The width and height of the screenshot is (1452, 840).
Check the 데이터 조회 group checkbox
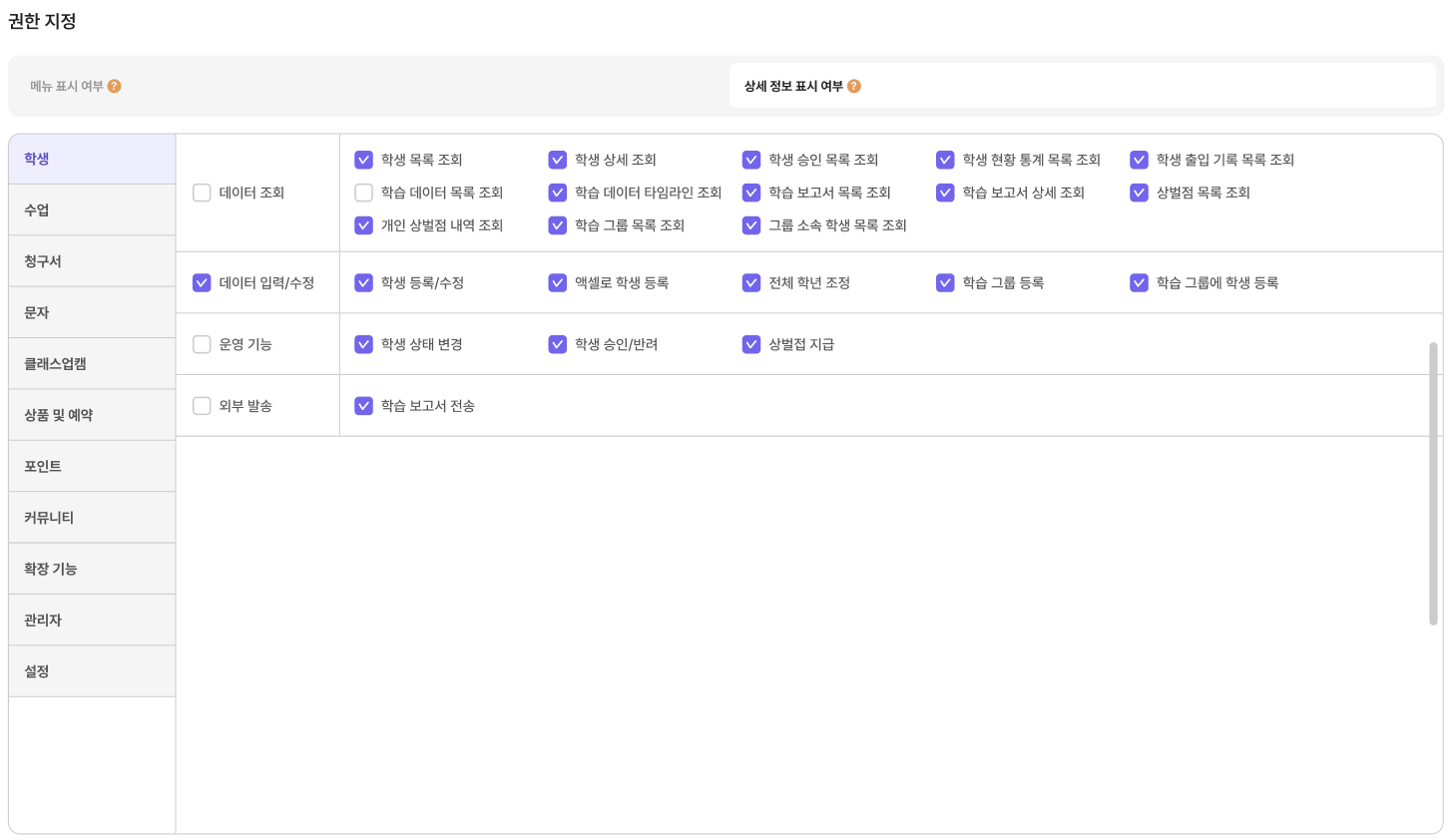[202, 193]
